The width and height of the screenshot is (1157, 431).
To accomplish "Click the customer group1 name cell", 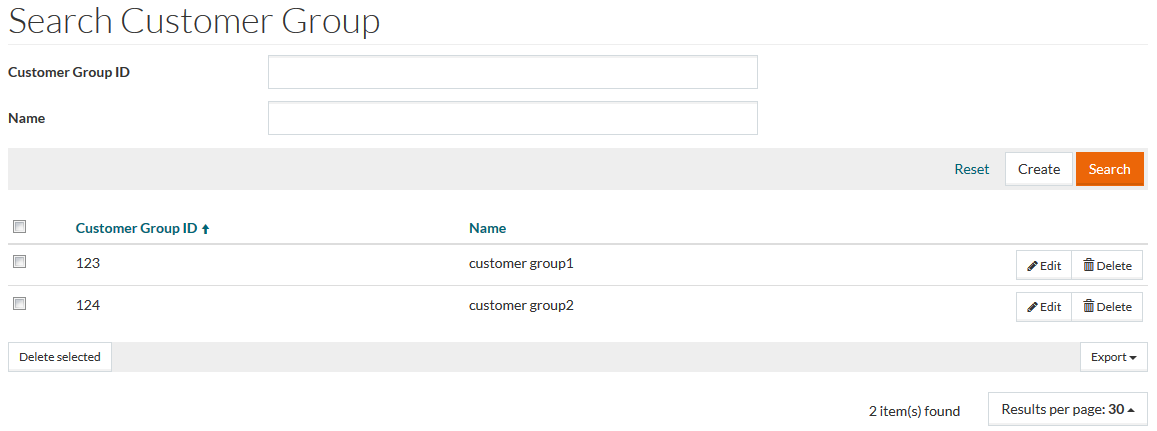I will [521, 264].
